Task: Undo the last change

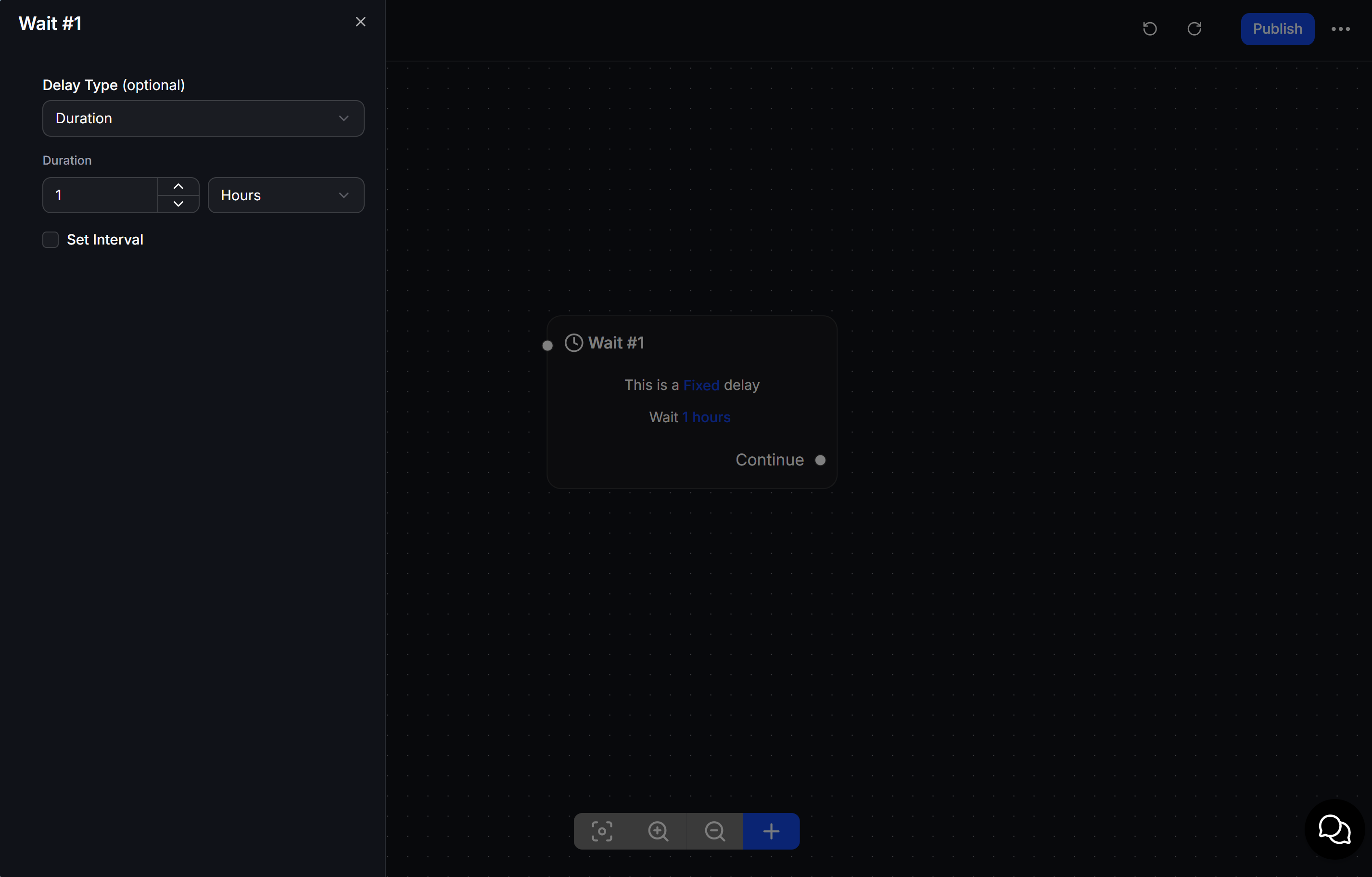Action: (1150, 28)
